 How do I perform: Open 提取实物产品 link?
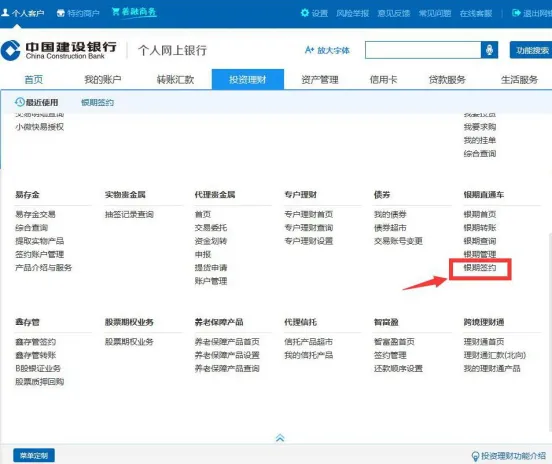coord(39,241)
